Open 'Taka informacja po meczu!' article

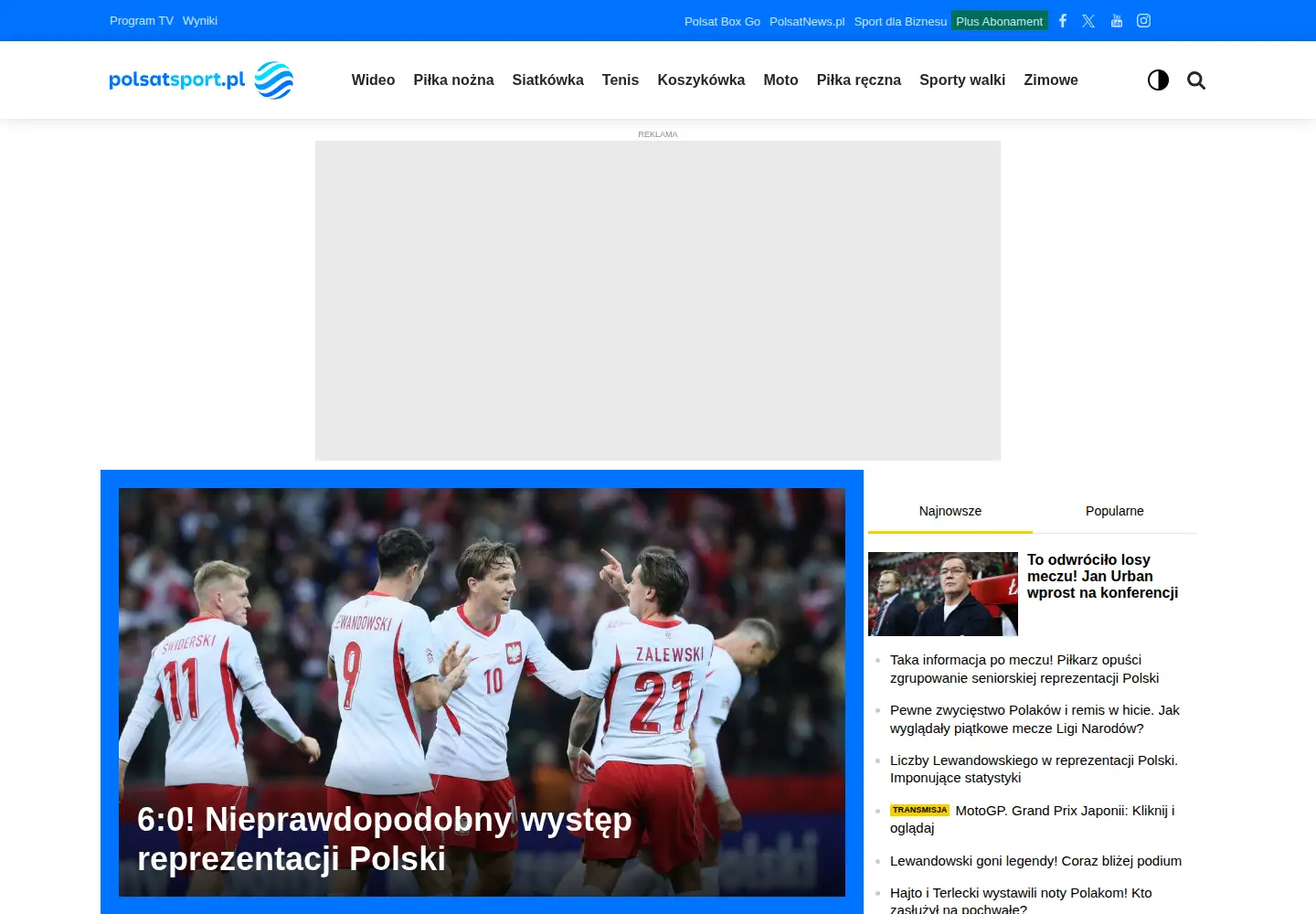click(x=1024, y=669)
